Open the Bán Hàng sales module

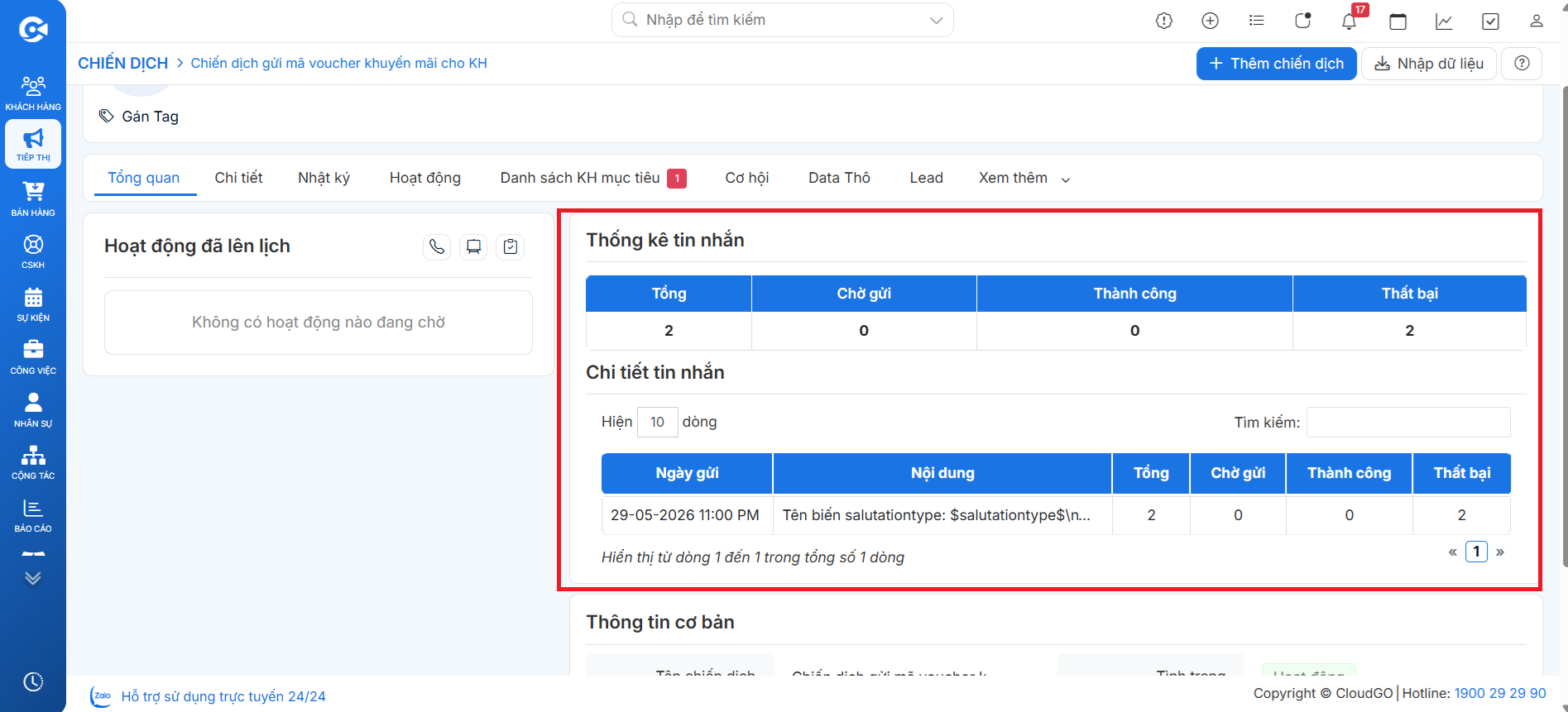33,199
